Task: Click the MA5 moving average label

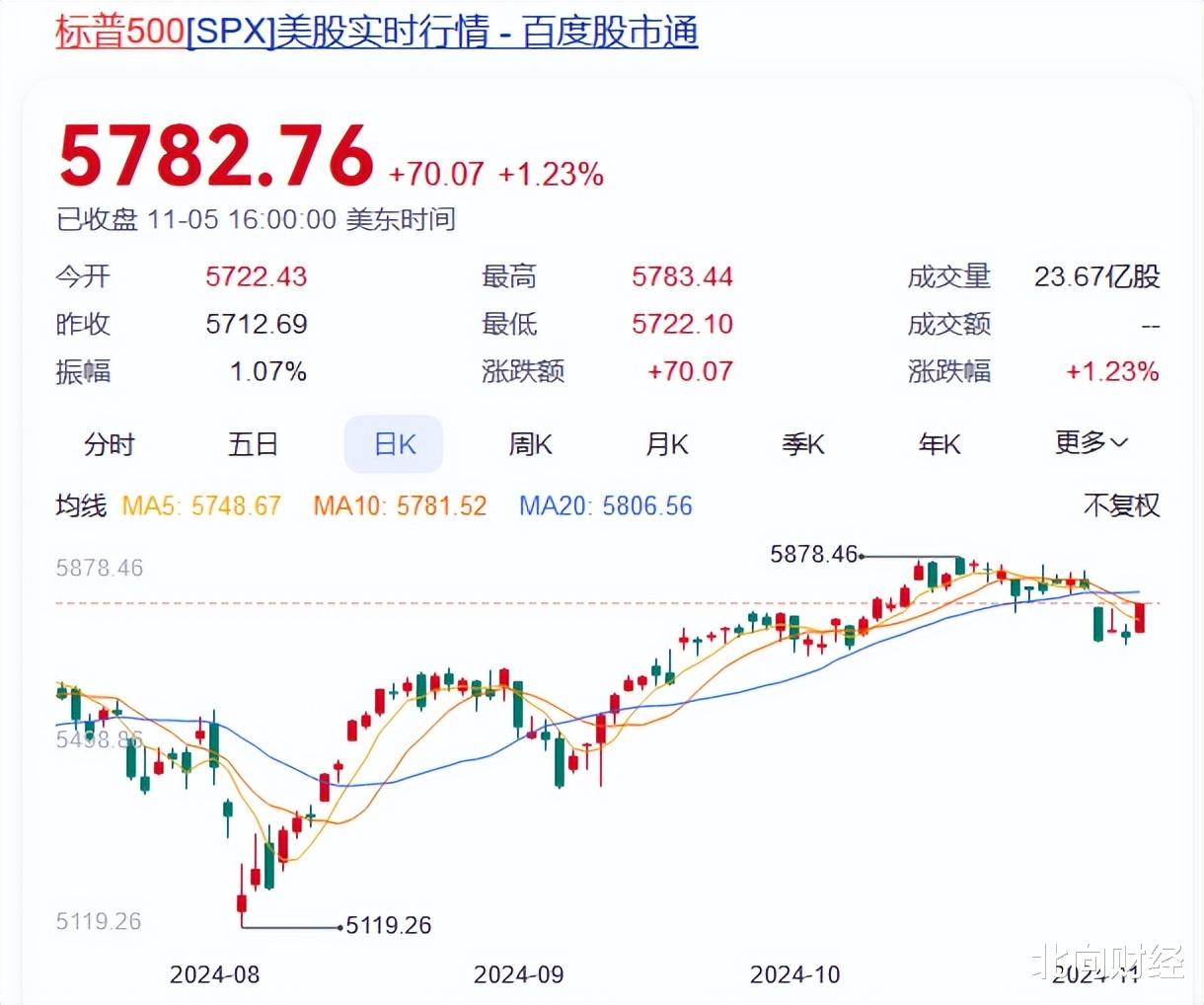Action: pyautogui.click(x=201, y=506)
